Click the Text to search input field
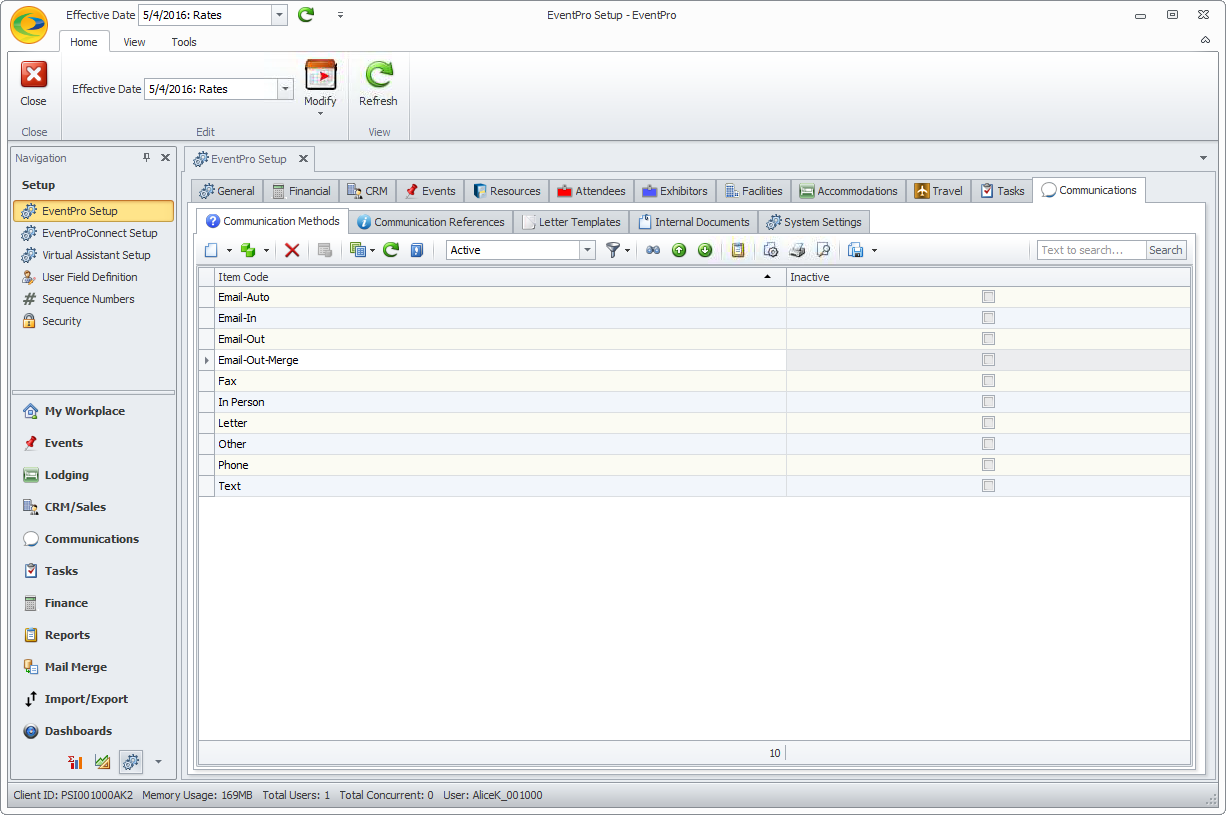 coord(1091,250)
